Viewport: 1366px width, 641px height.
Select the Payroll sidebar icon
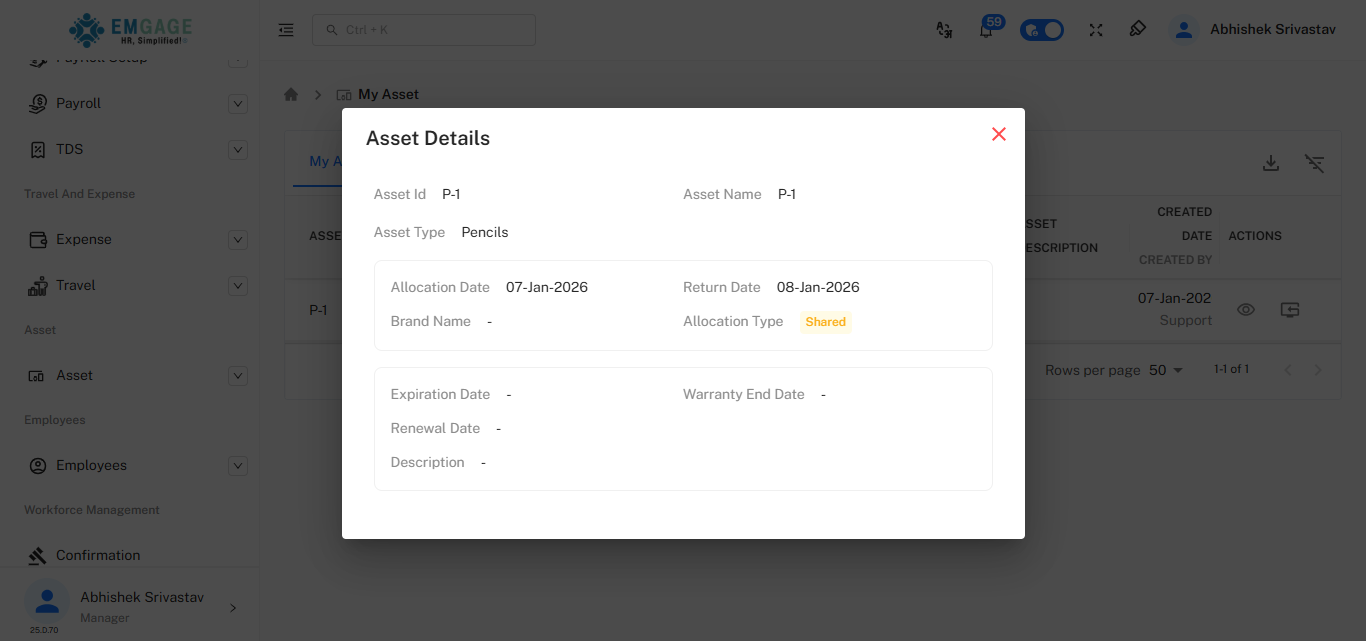[x=37, y=103]
